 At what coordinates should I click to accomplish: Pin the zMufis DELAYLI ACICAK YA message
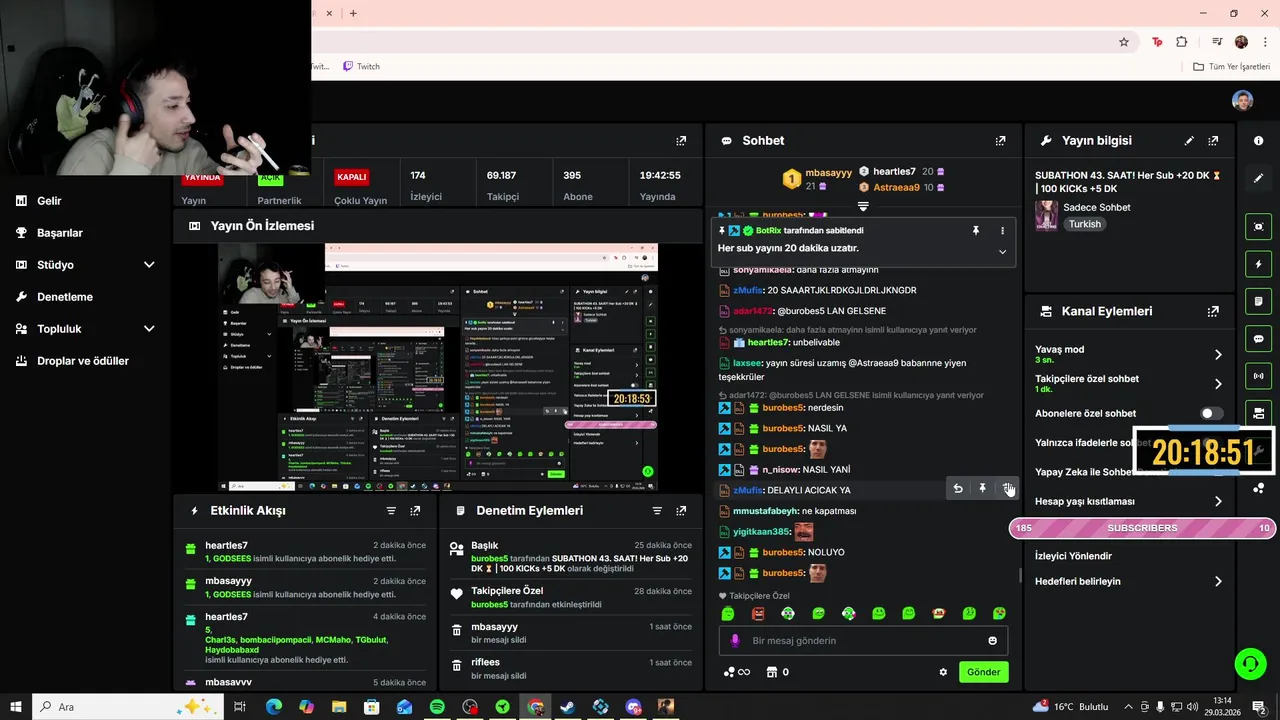tap(982, 489)
